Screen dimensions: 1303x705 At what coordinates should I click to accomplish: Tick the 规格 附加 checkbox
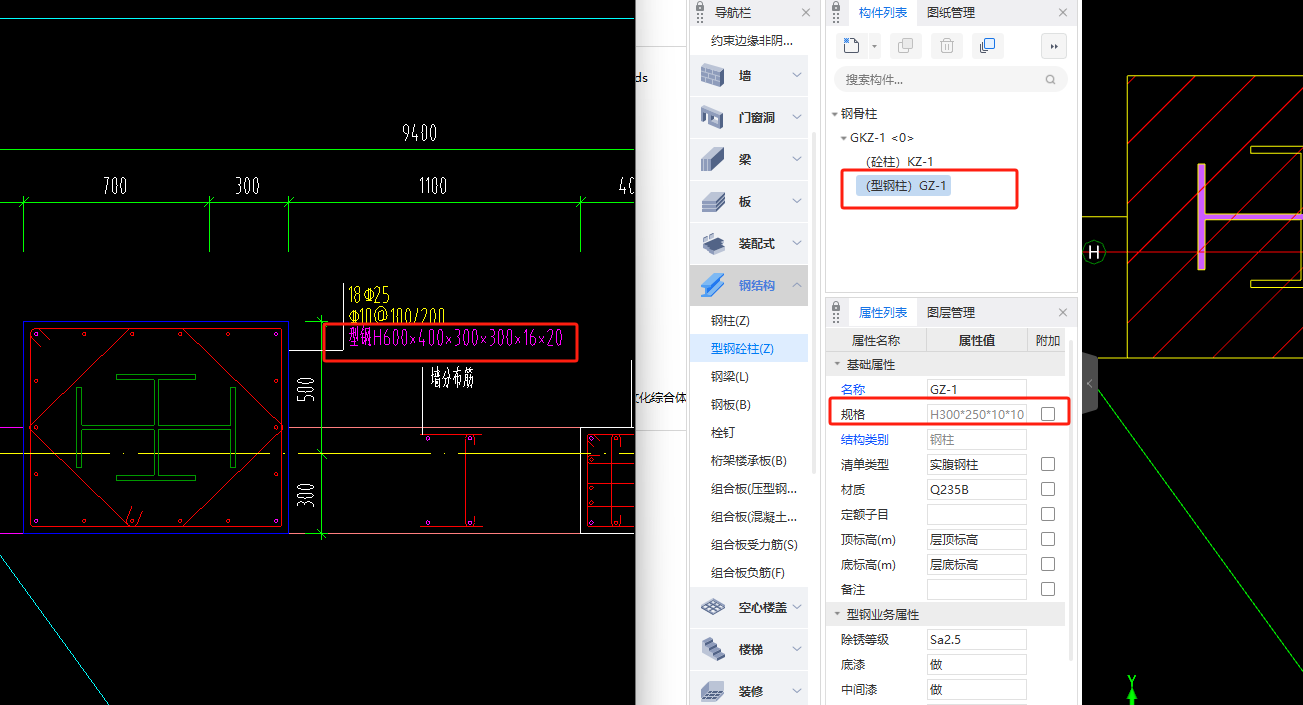click(1048, 413)
